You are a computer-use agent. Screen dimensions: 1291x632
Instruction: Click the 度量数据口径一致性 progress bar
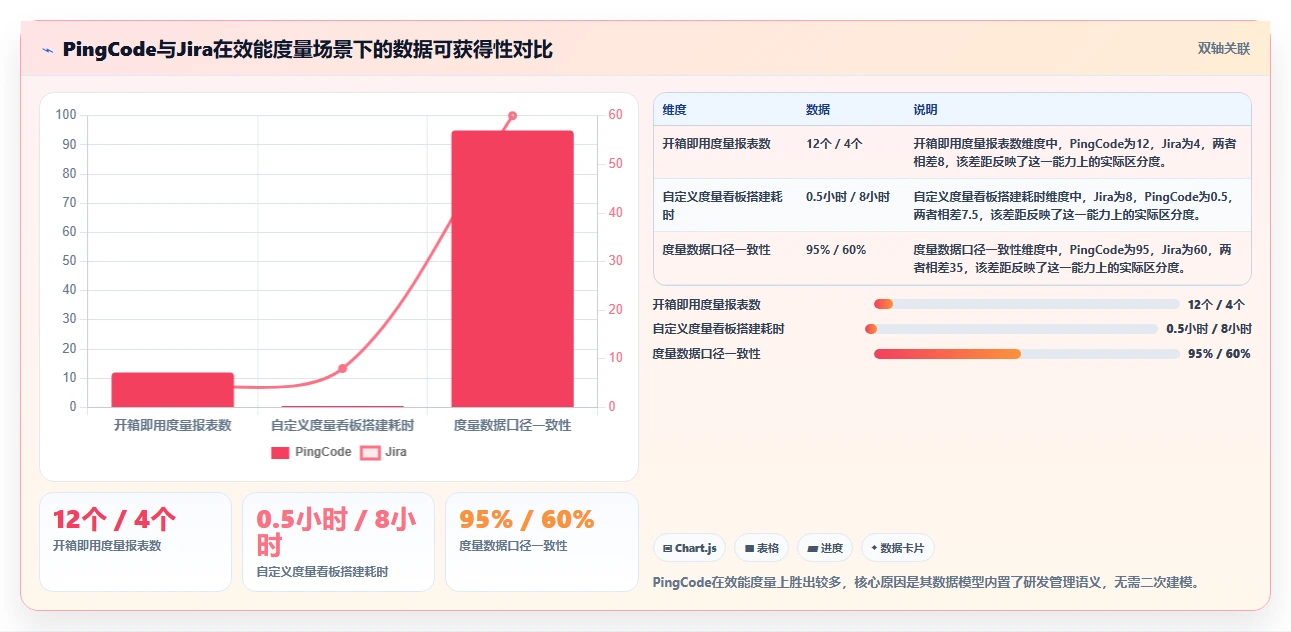[1027, 354]
